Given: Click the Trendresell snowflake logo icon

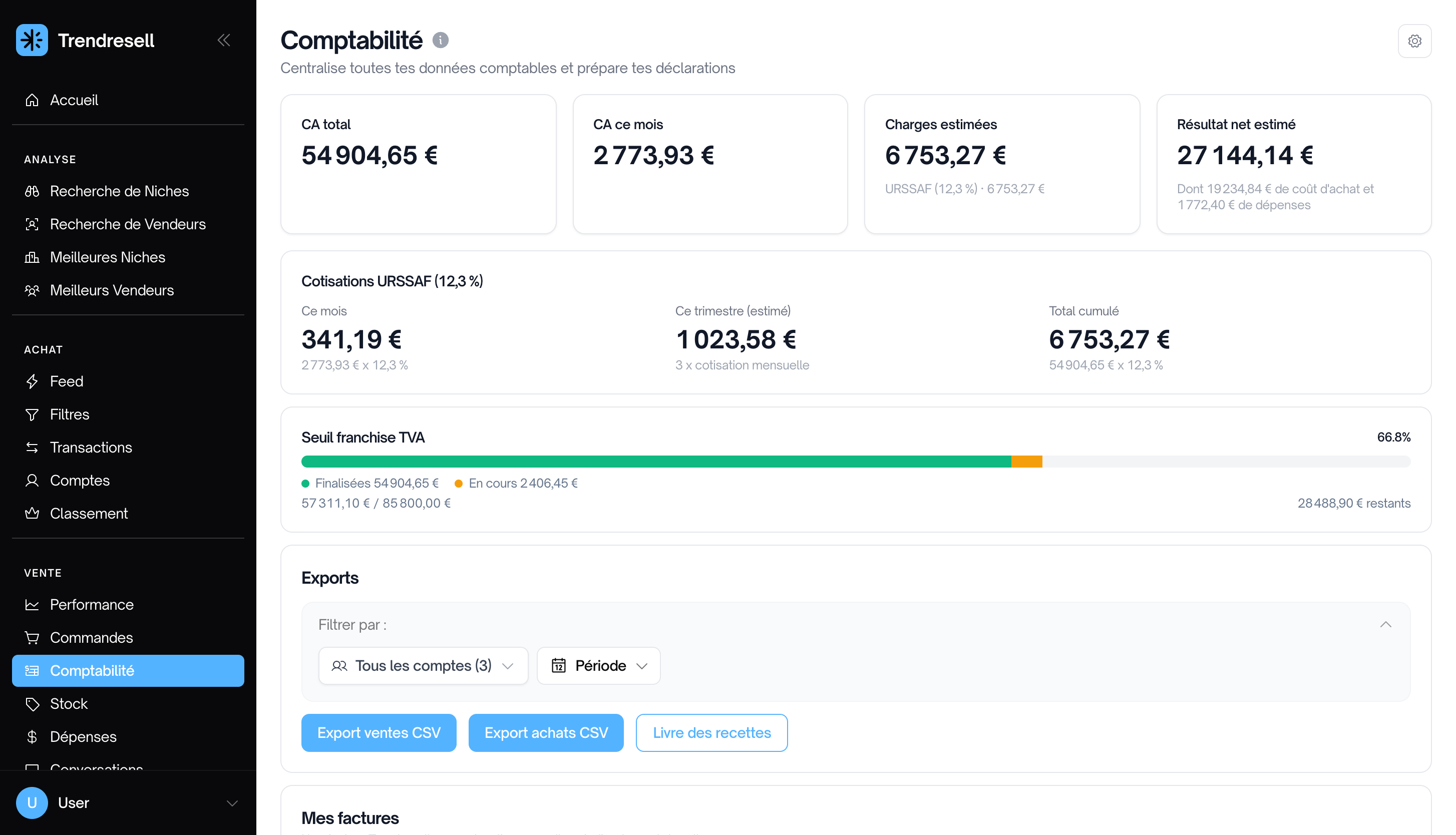Looking at the screenshot, I should 32,40.
